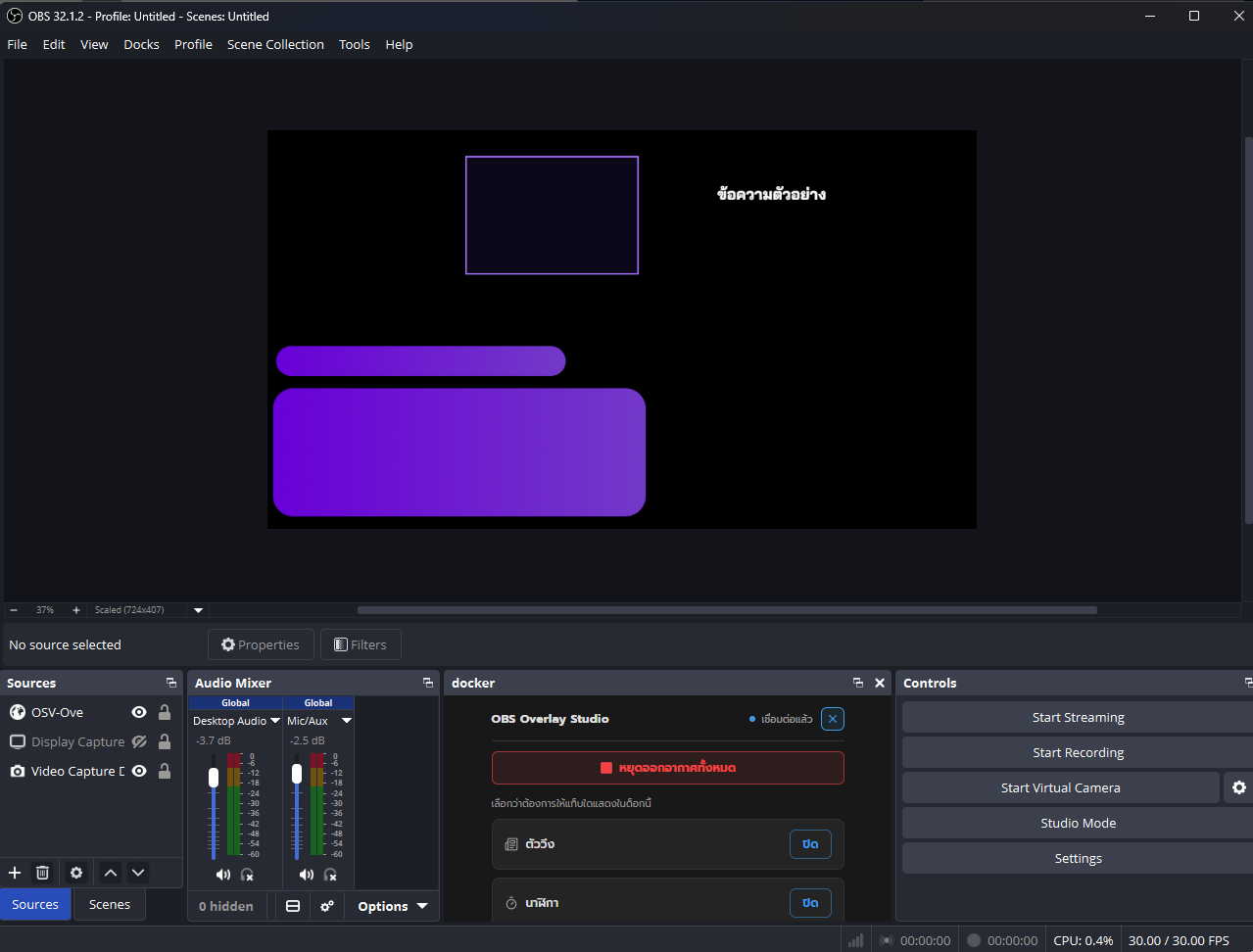Expand the Audio Mixer Options dropdown
Screen dimensions: 1253x952
(x=393, y=906)
